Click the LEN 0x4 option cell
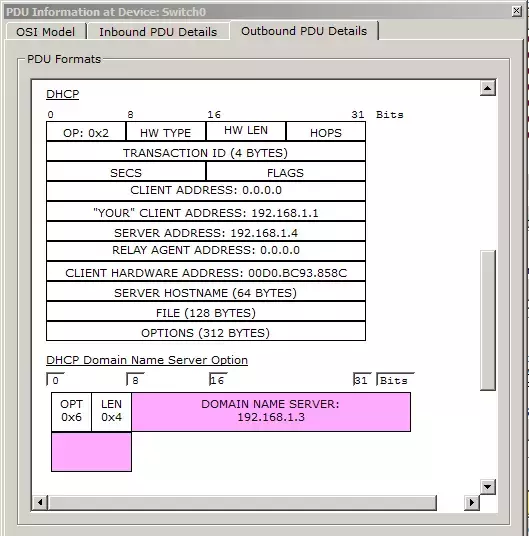529x536 pixels. tap(111, 412)
